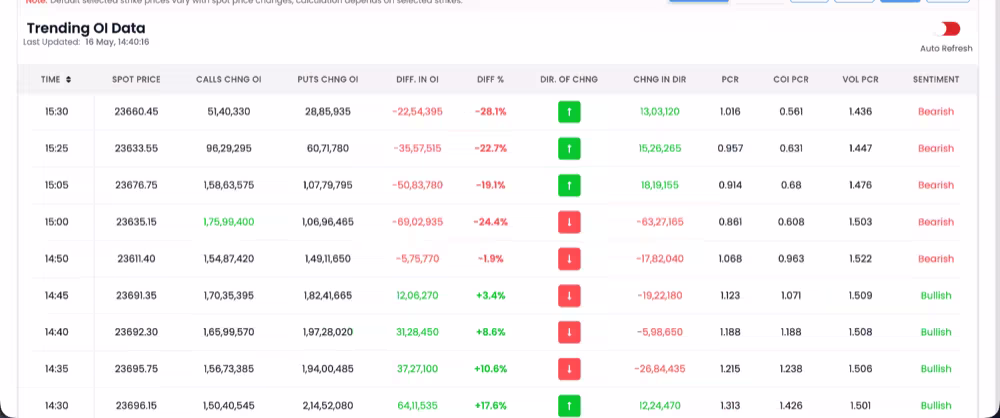Click COI PCR value 1.426

[791, 406]
